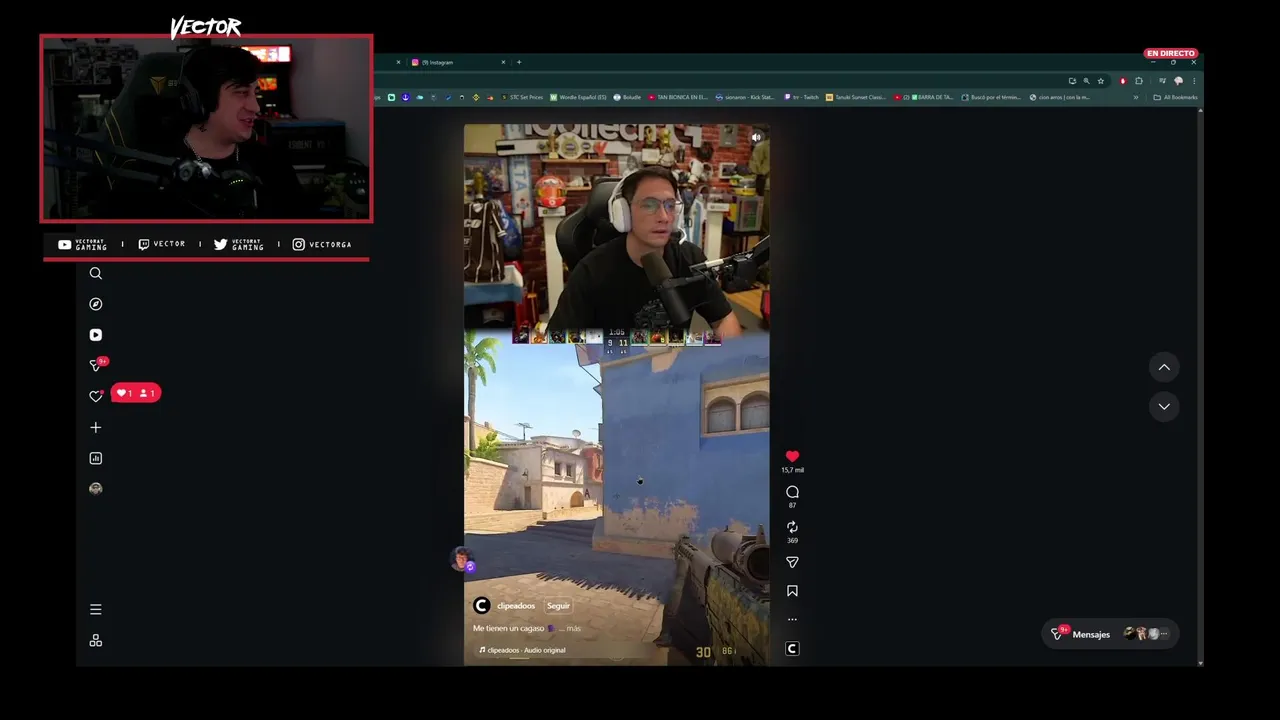The height and width of the screenshot is (720, 1280).
Task: Share the reel with paper plane icon
Action: [792, 562]
